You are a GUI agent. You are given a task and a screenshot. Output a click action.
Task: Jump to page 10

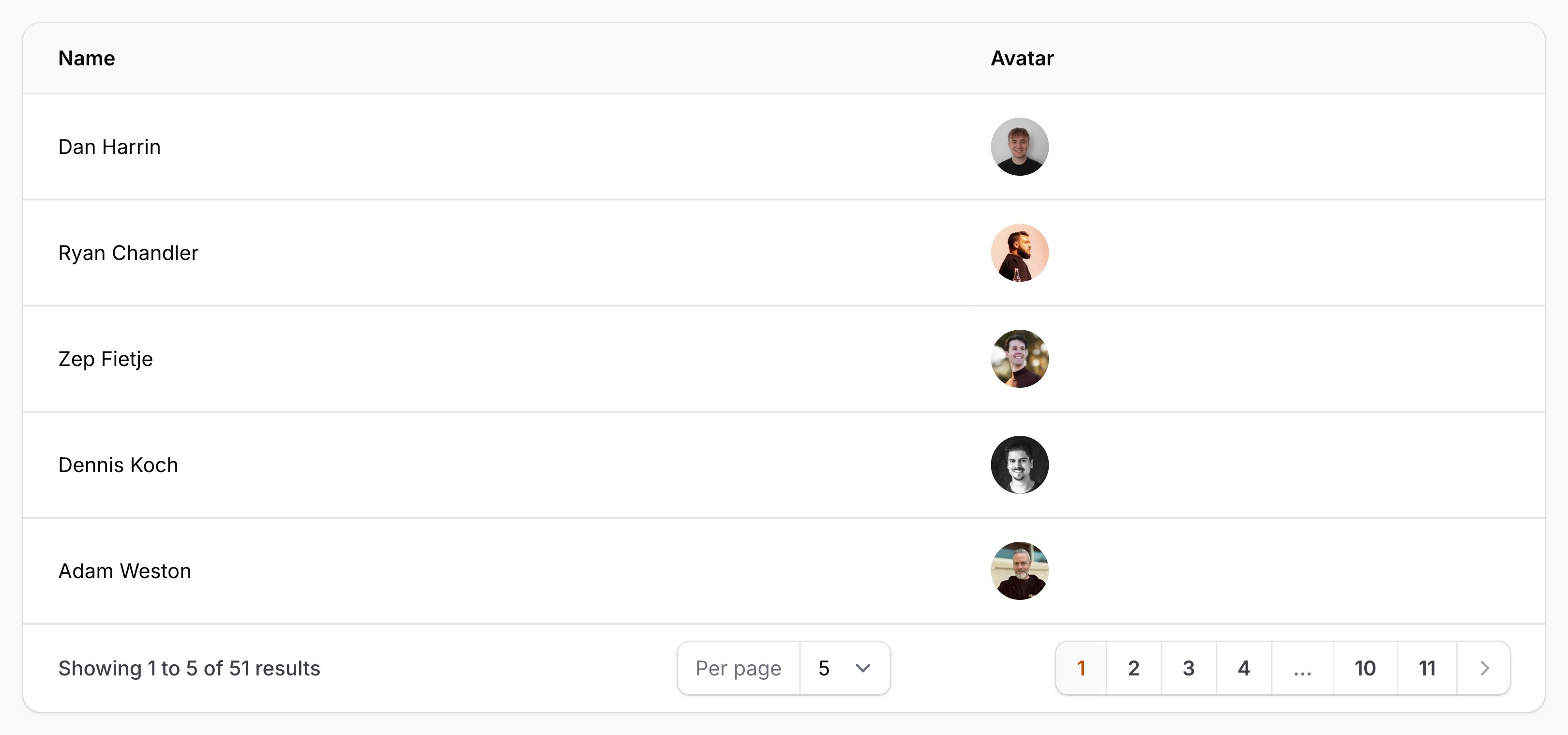tap(1365, 668)
